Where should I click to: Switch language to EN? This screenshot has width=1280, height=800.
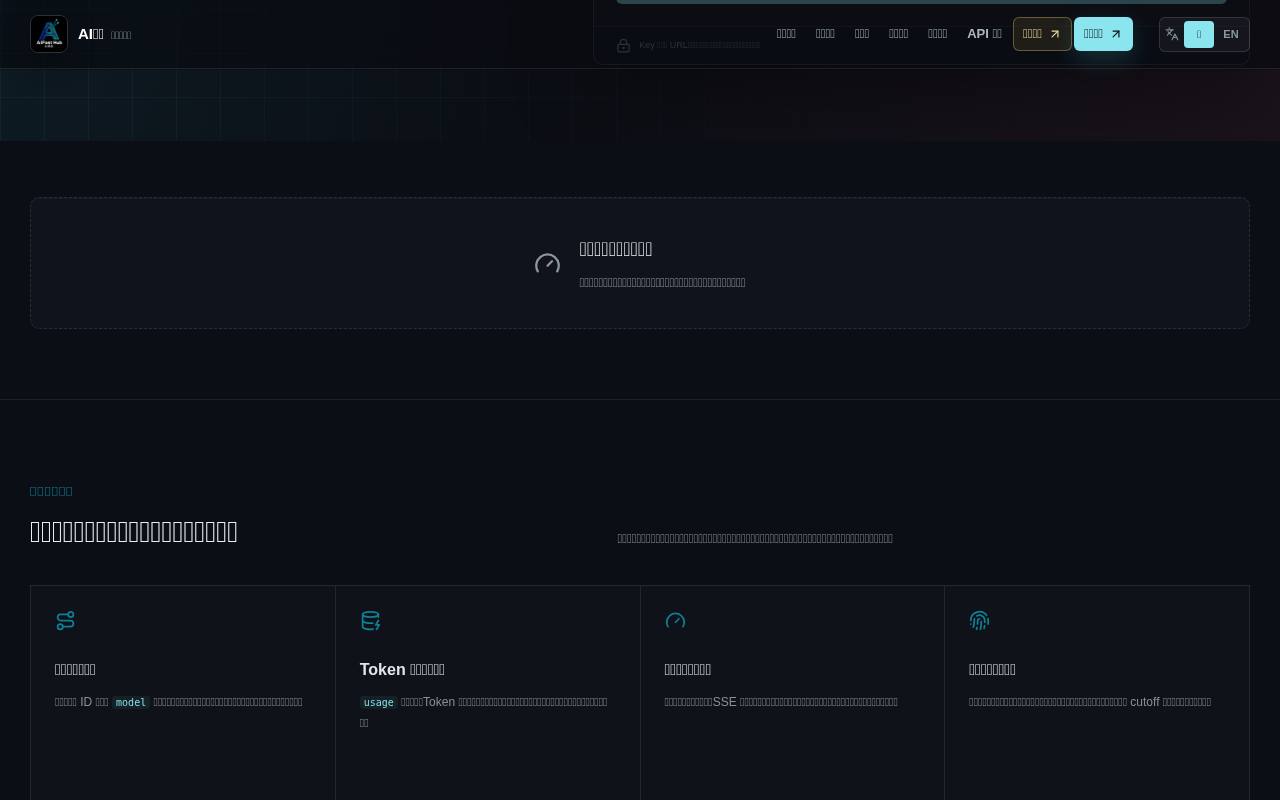1231,34
